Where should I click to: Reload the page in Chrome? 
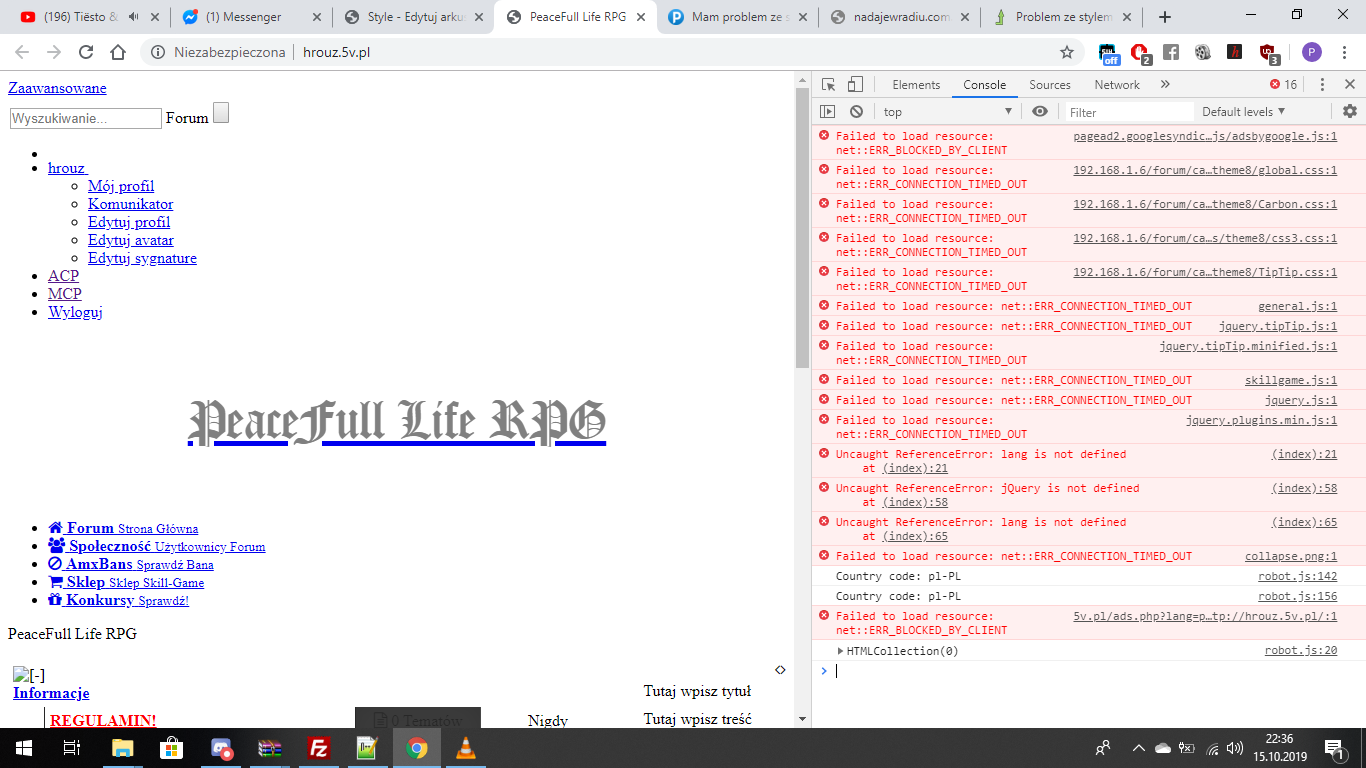[86, 52]
